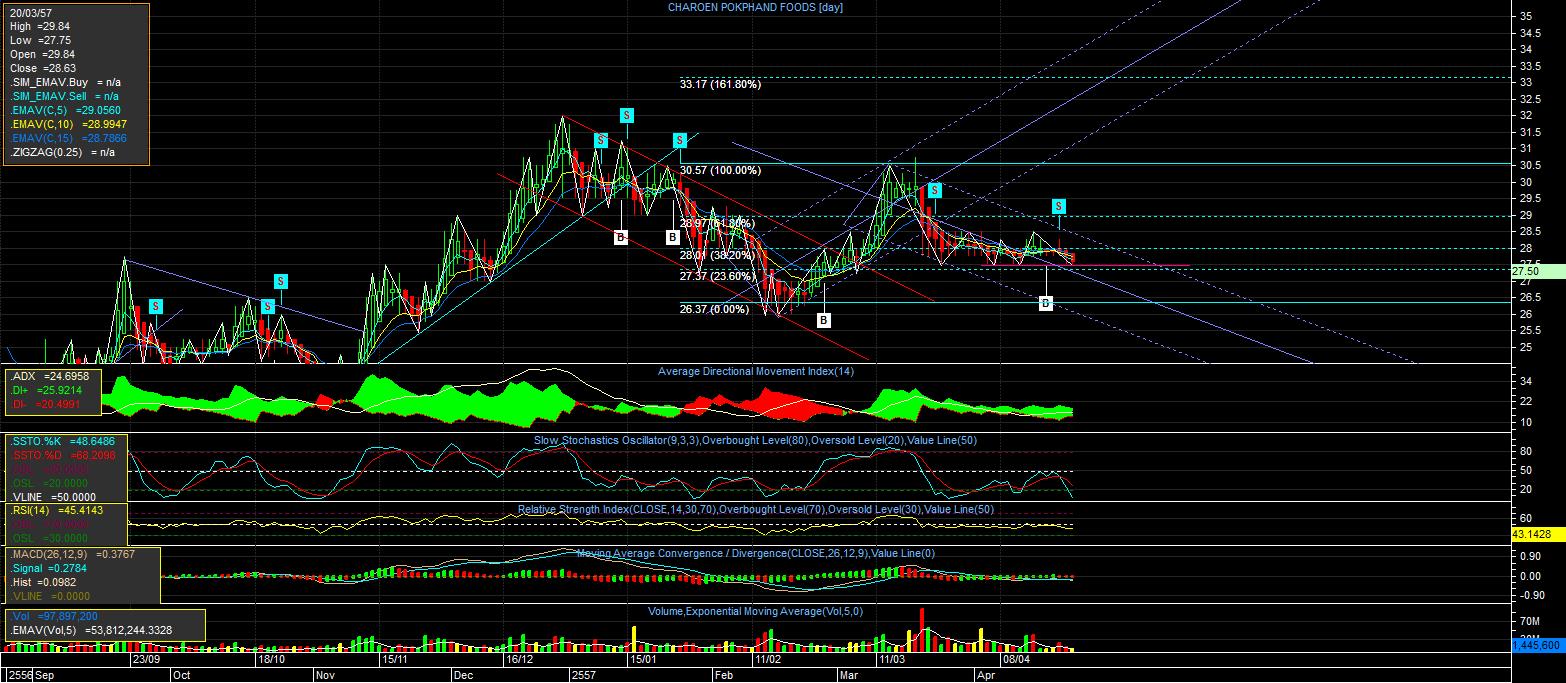Click the S marker at the 30.57 March peak

(x=934, y=189)
